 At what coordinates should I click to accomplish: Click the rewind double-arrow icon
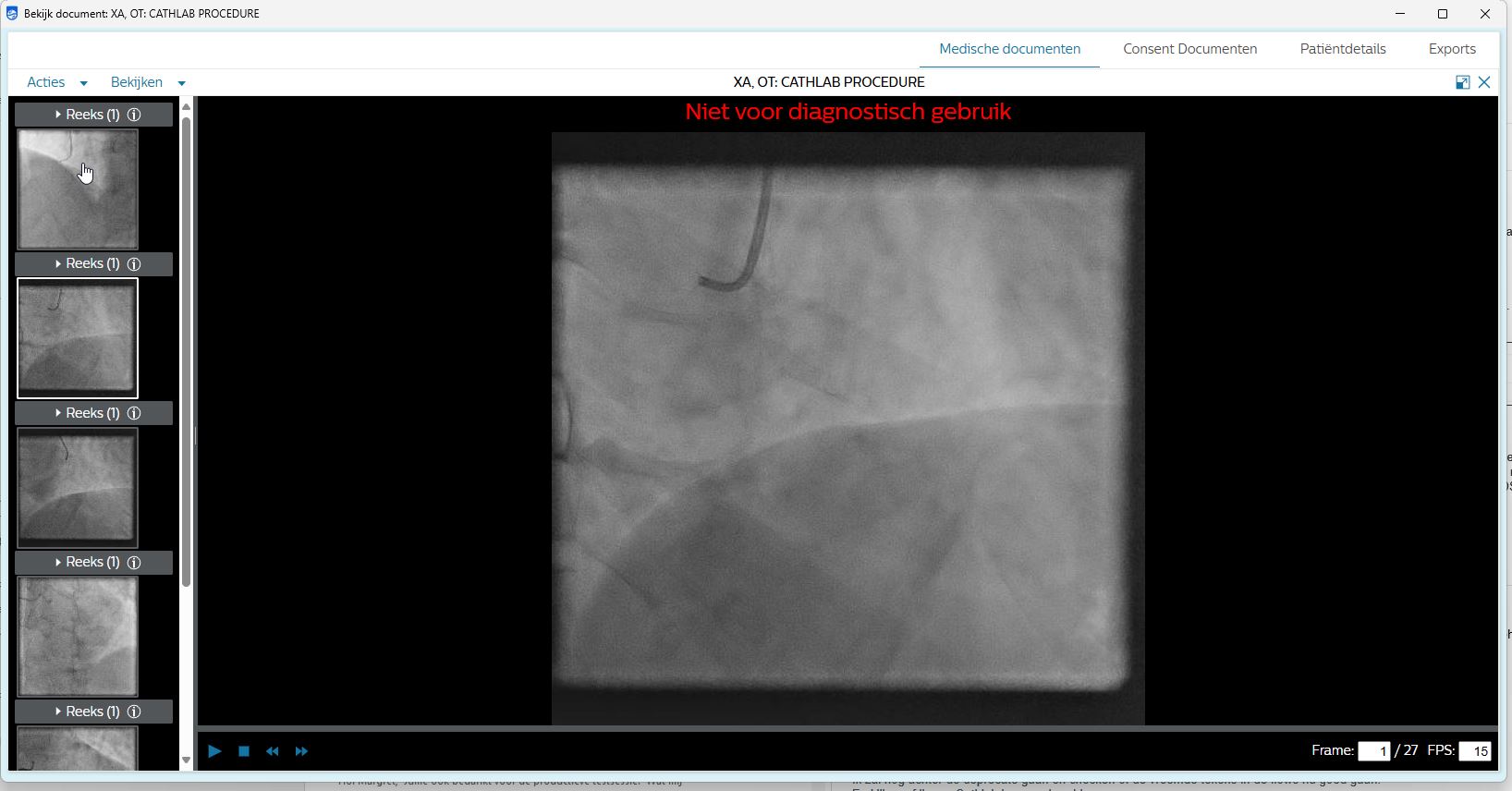[x=273, y=751]
